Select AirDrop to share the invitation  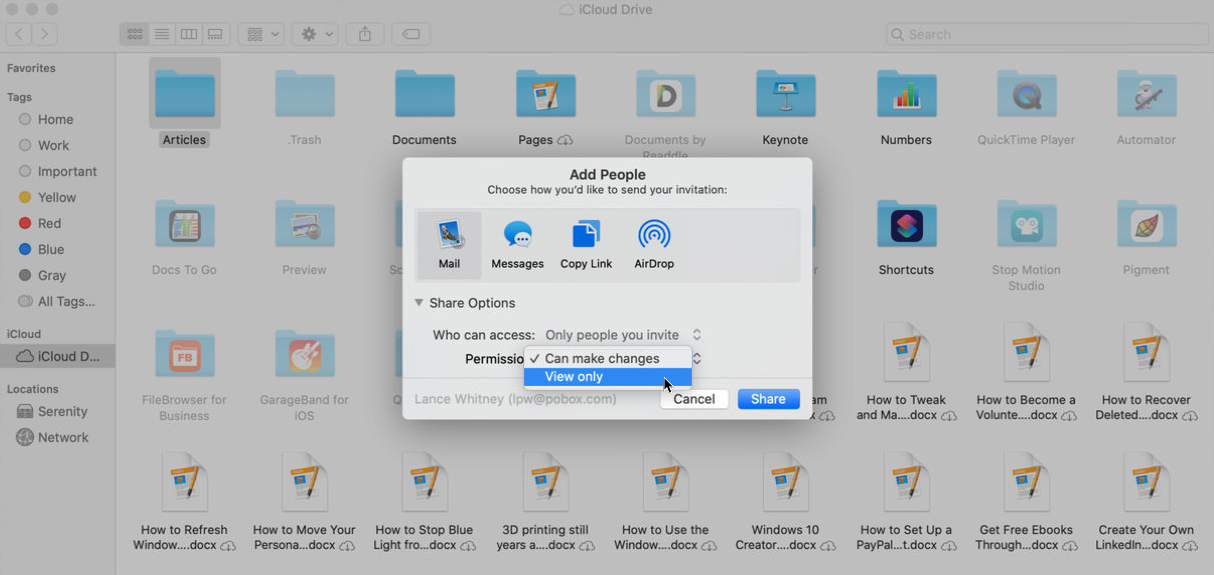654,246
